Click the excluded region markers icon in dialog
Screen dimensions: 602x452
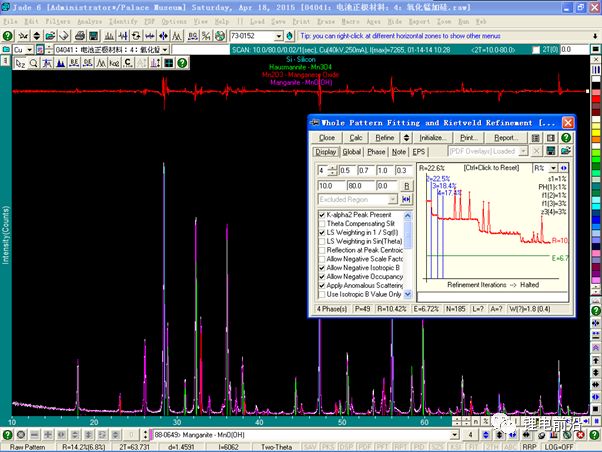[406, 199]
